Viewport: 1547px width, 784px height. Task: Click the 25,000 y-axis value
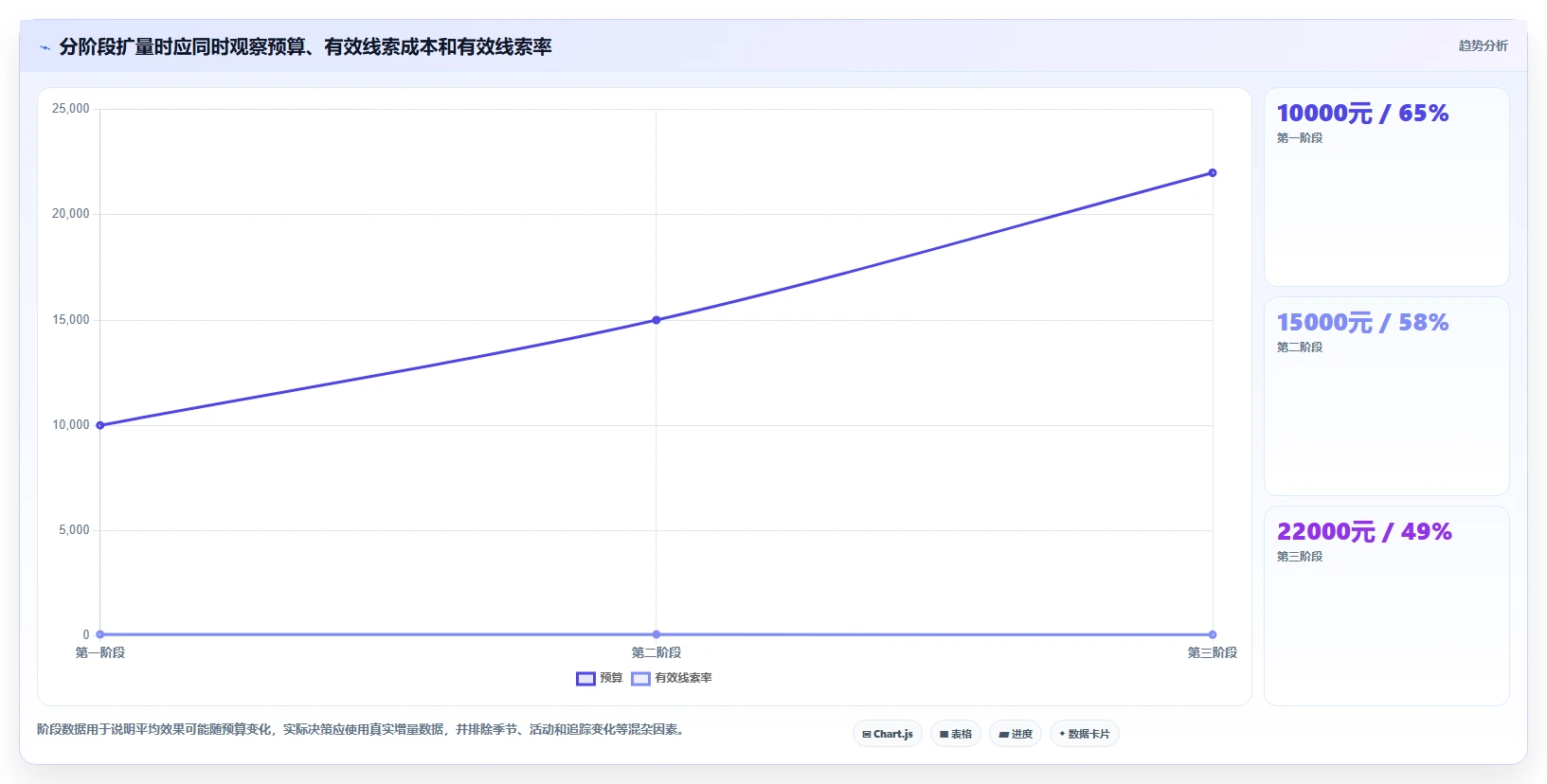tap(71, 109)
